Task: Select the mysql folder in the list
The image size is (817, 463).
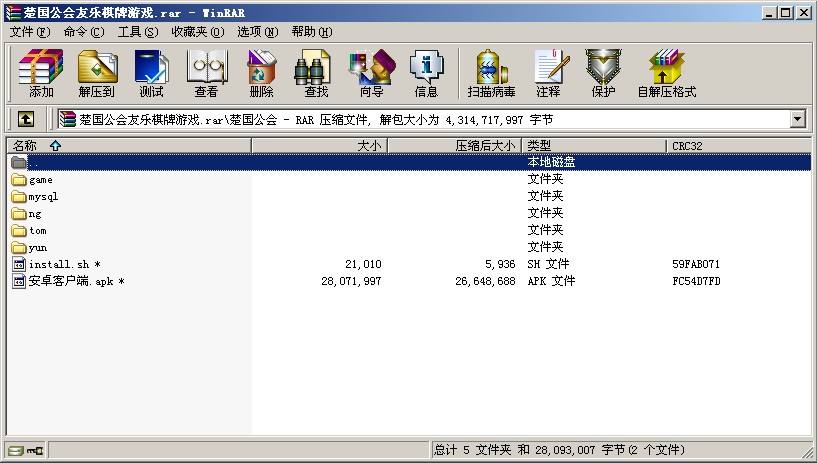Action: (x=43, y=196)
